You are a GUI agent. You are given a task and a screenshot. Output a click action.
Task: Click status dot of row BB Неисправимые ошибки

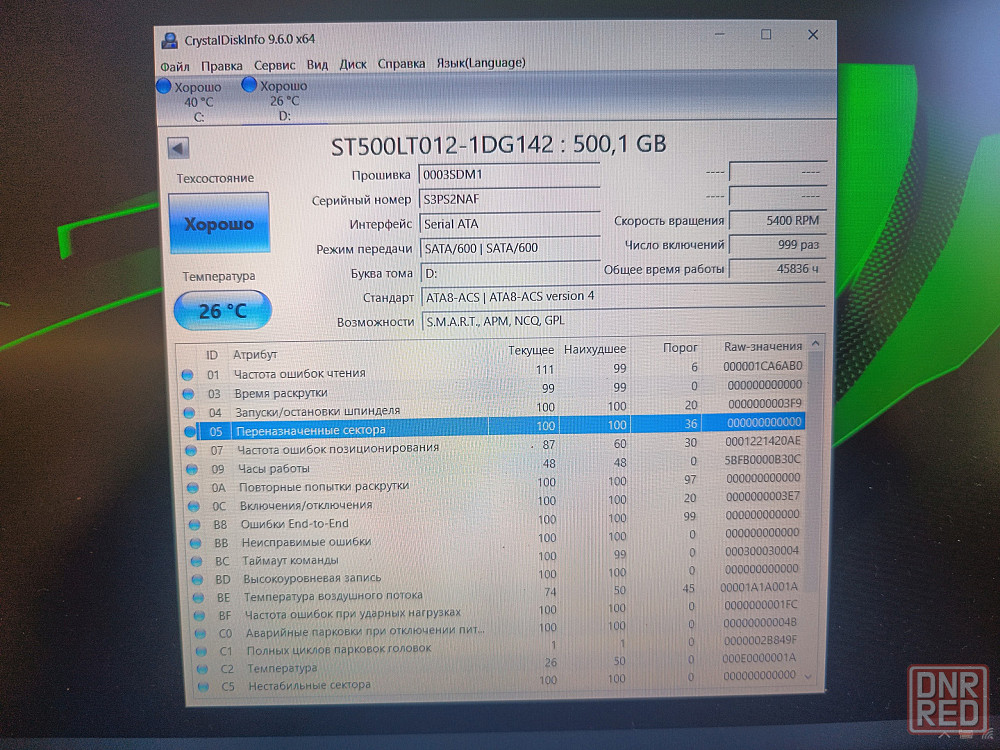(x=196, y=543)
